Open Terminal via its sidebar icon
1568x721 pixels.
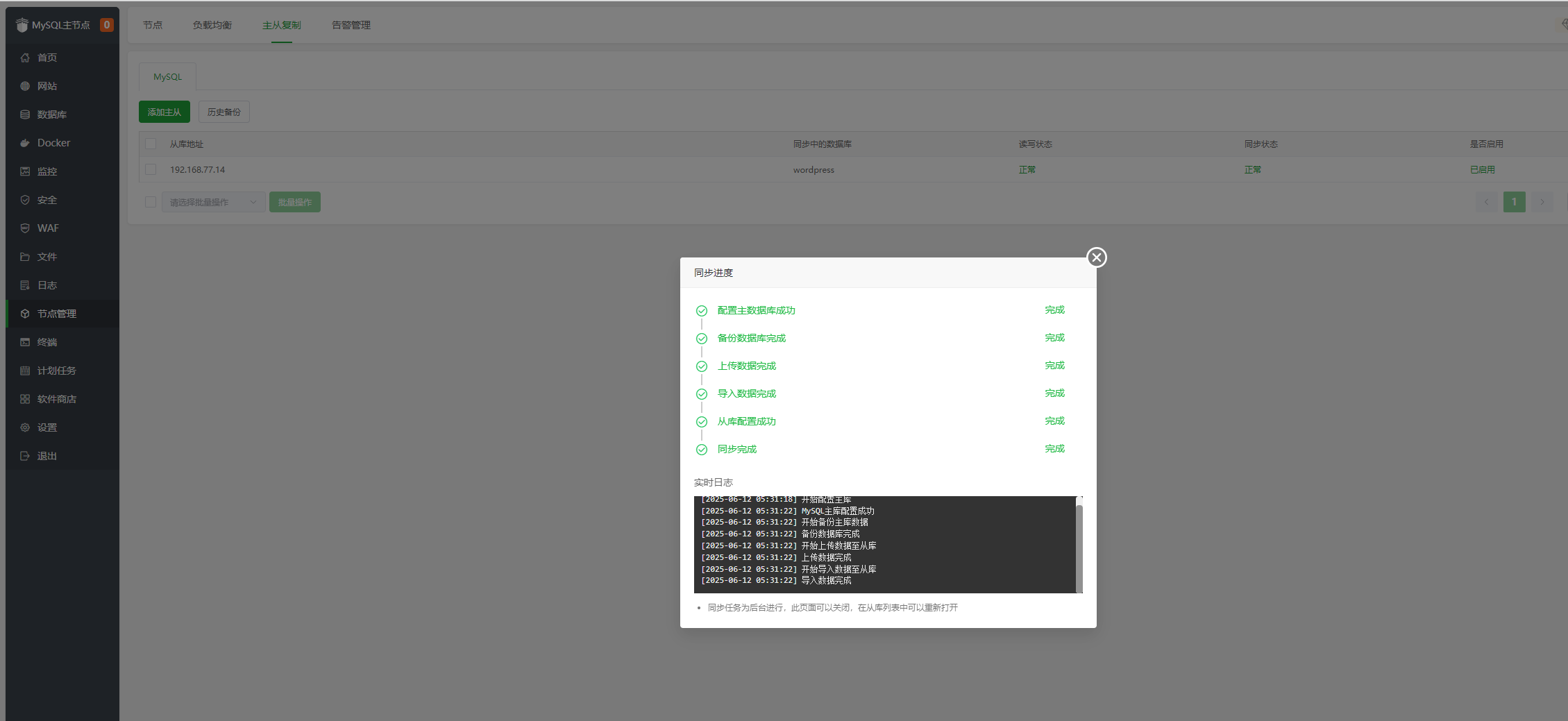click(25, 342)
